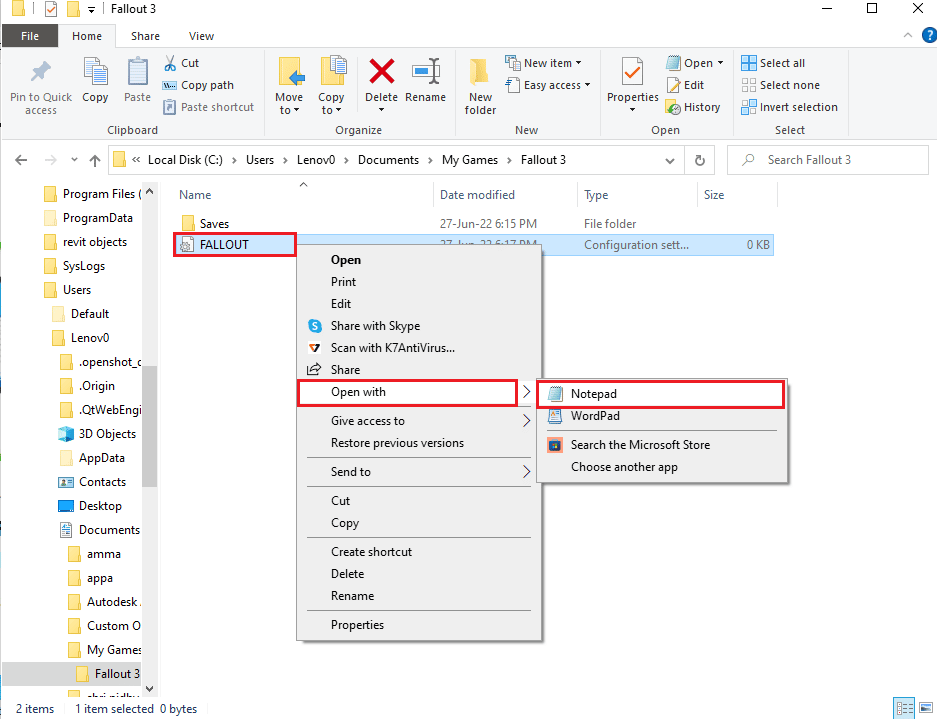
Task: Switch to details view icon
Action: (904, 708)
